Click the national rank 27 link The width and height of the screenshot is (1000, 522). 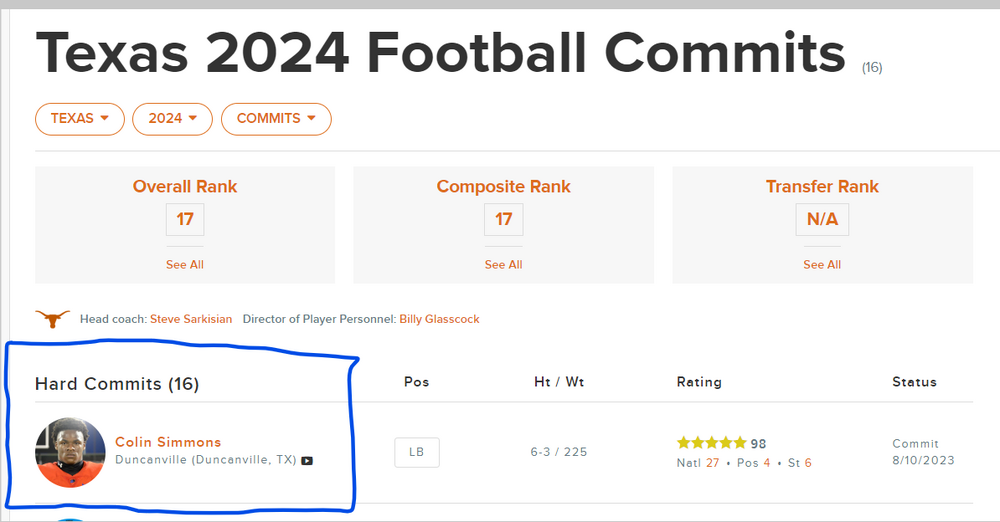tap(712, 462)
